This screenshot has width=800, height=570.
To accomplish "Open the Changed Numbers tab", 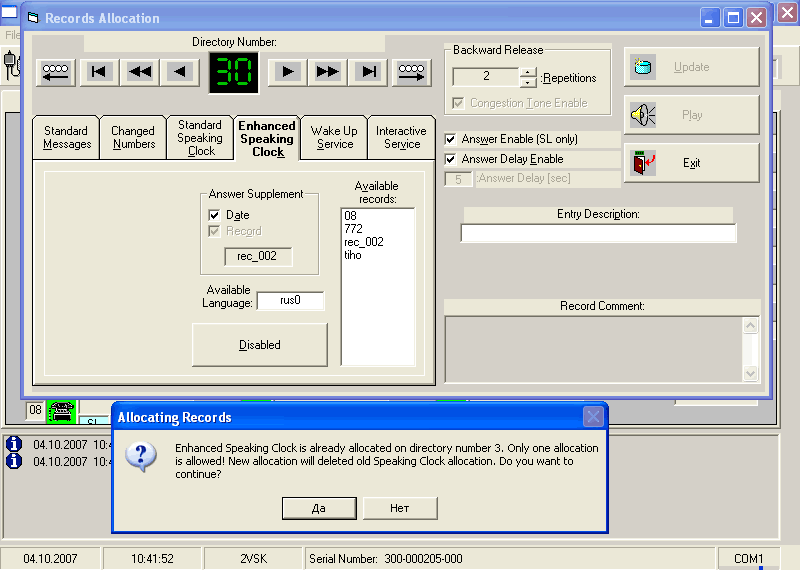I will coord(133,138).
